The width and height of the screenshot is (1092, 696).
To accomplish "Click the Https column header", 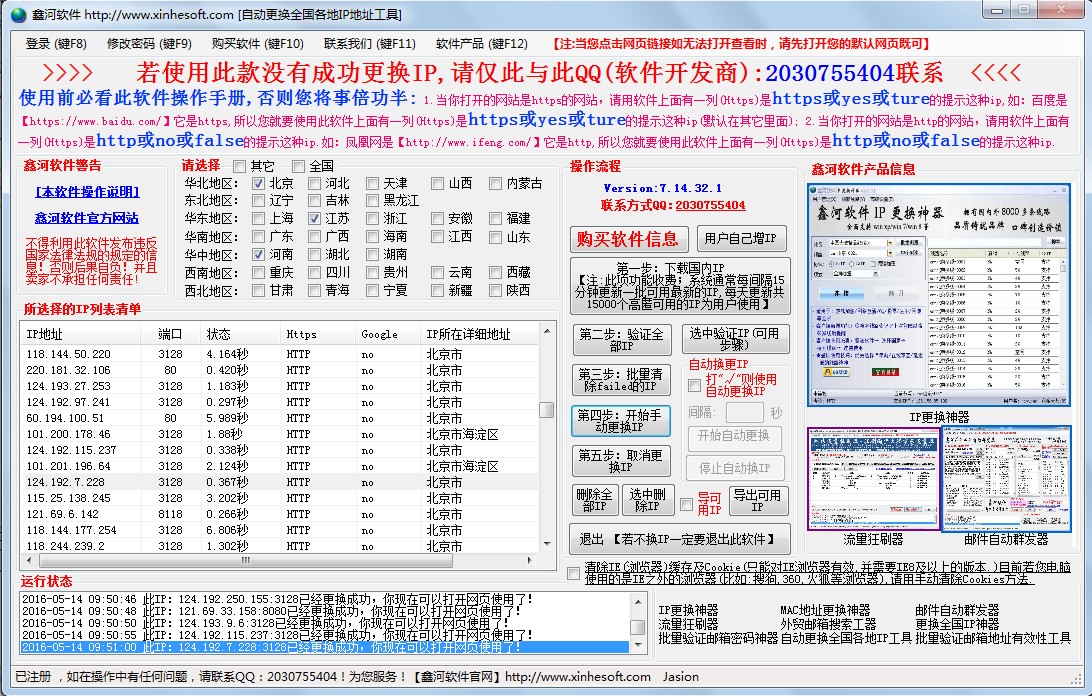I will [319, 334].
